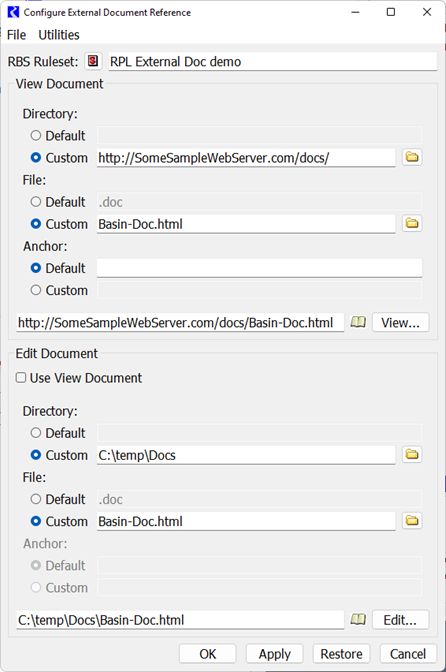Click the Restore button
Viewport: 446px width, 672px height.
point(341,654)
